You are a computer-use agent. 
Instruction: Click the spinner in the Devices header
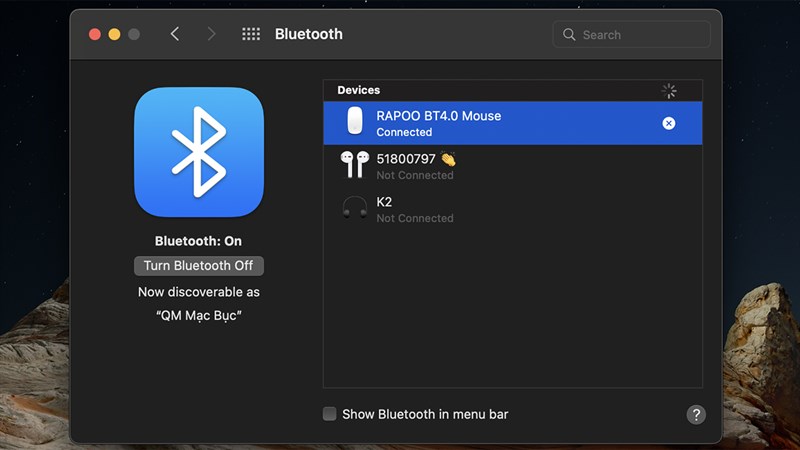(x=669, y=91)
